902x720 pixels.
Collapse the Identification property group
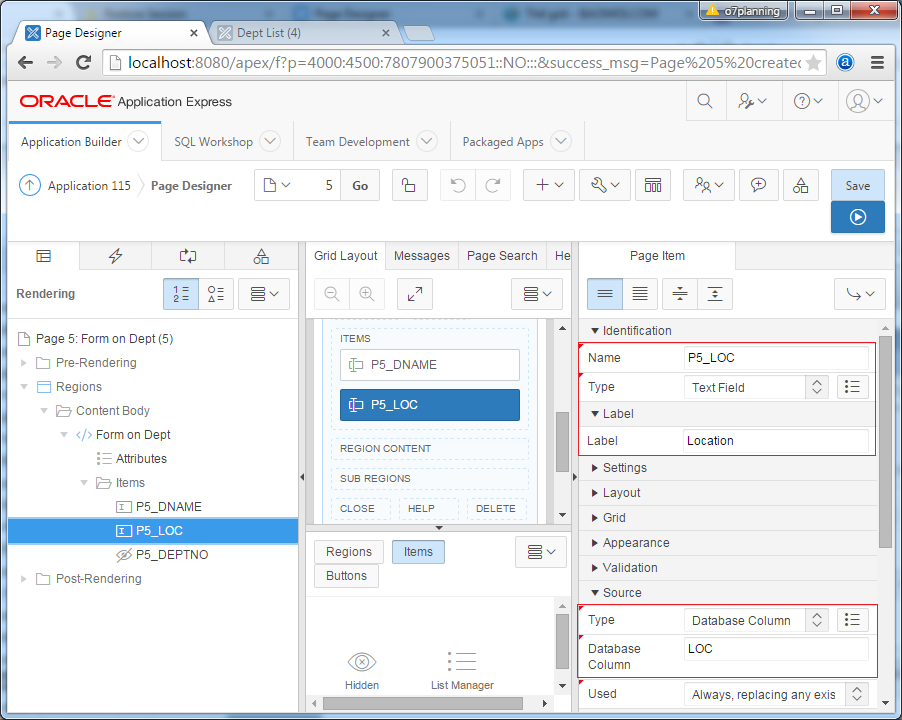click(x=595, y=331)
